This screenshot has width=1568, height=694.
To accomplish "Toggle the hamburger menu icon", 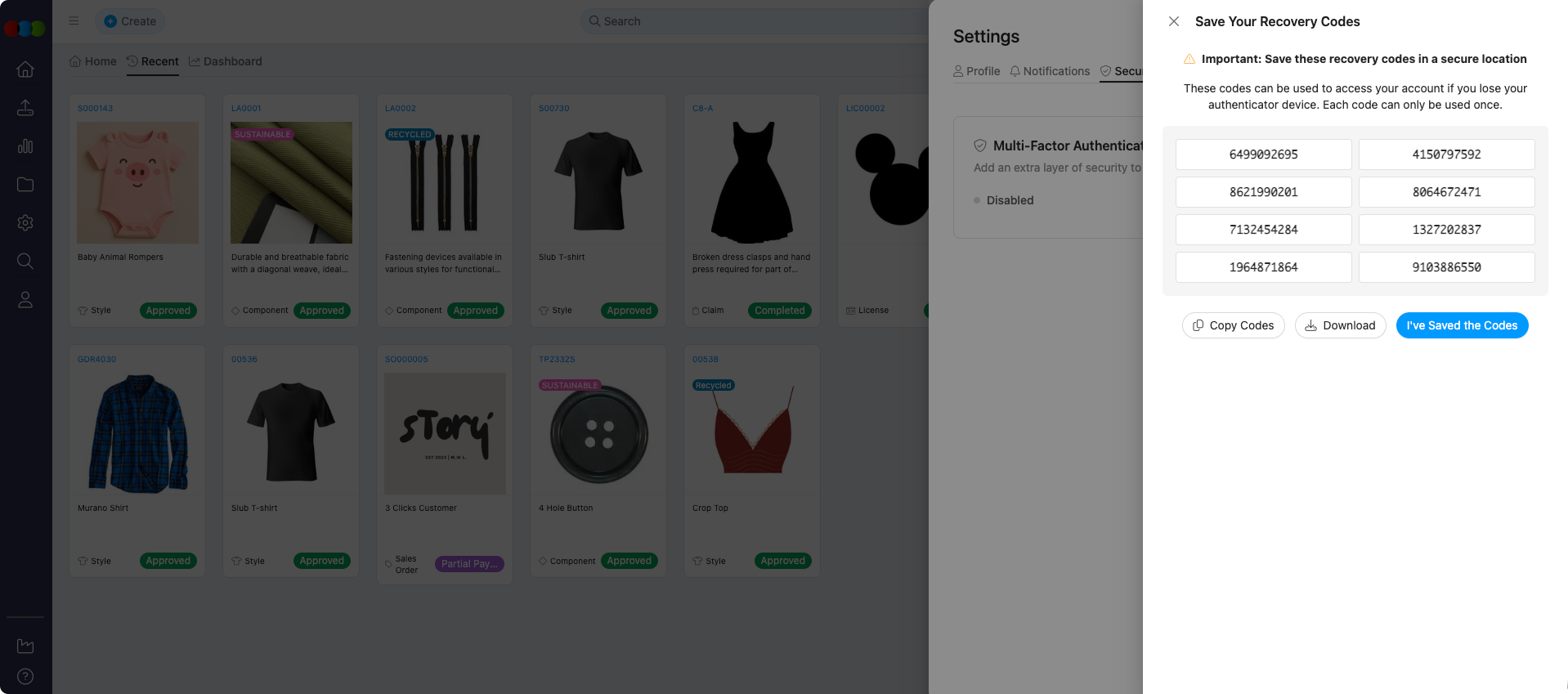I will [74, 21].
